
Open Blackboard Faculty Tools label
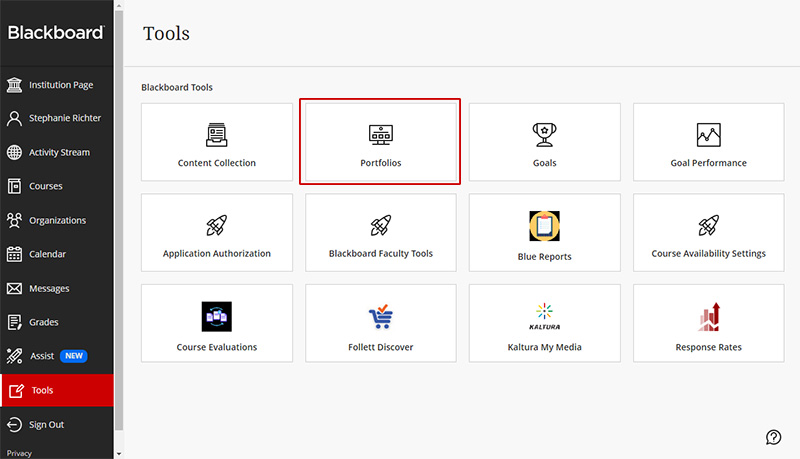[380, 254]
